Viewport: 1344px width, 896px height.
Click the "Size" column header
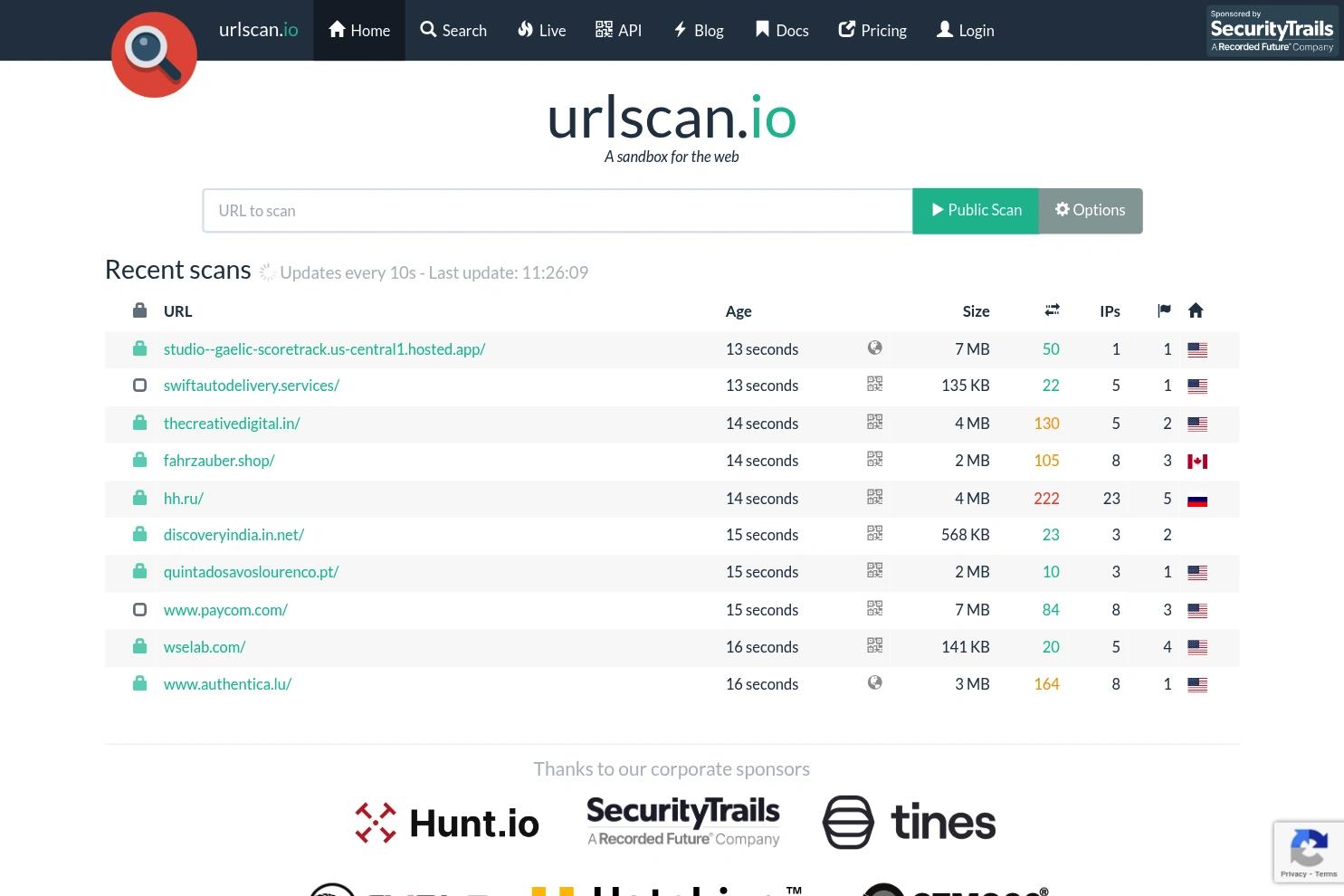pyautogui.click(x=976, y=311)
